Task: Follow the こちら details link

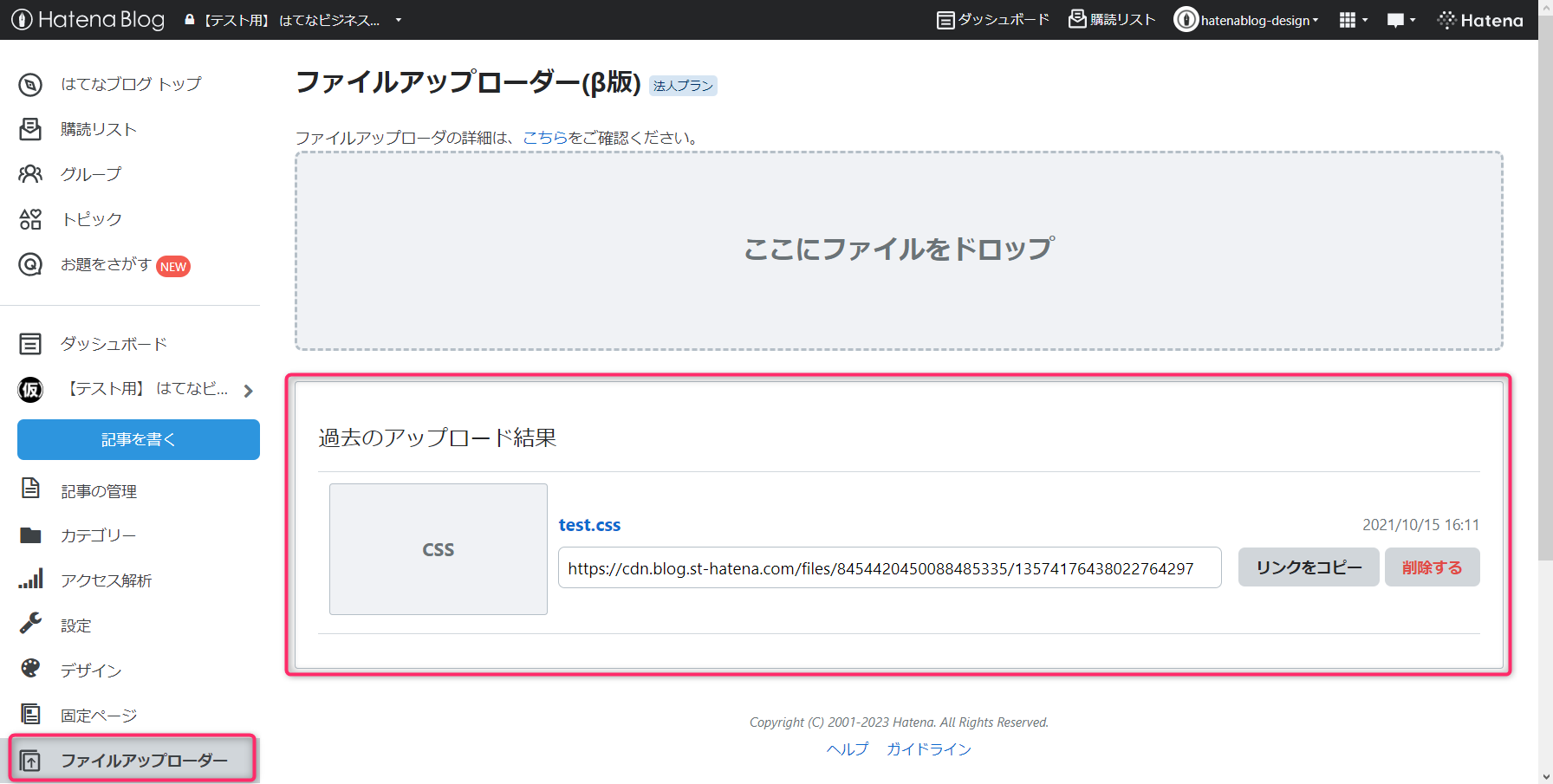Action: (545, 138)
